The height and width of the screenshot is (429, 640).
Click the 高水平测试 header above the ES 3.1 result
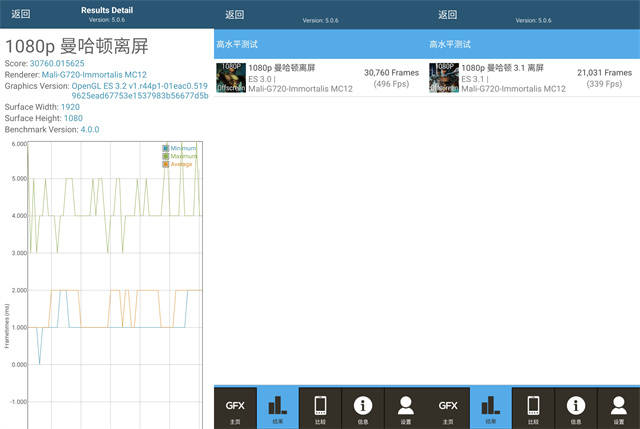[450, 44]
